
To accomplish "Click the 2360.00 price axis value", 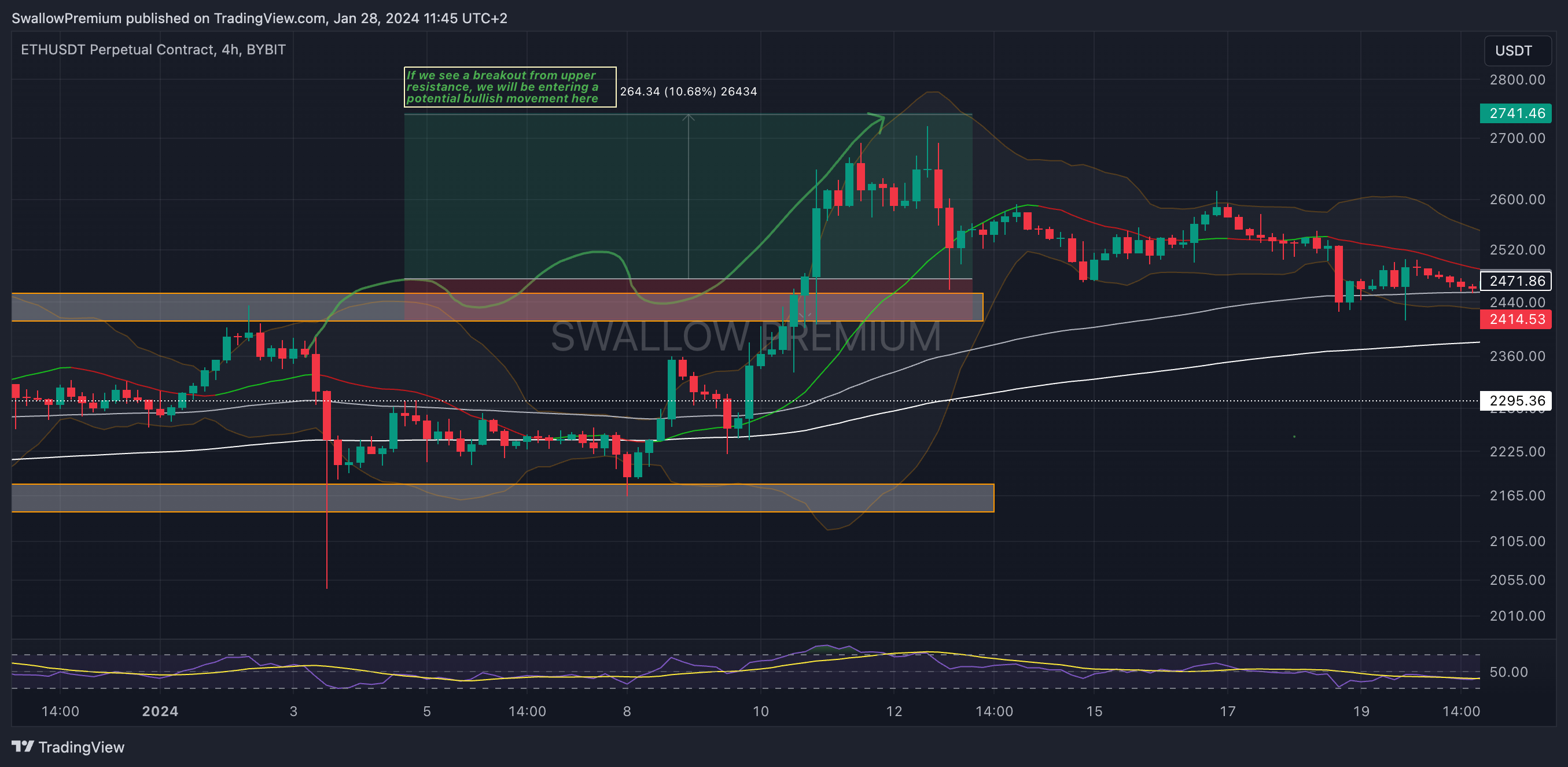I will 1517,356.
